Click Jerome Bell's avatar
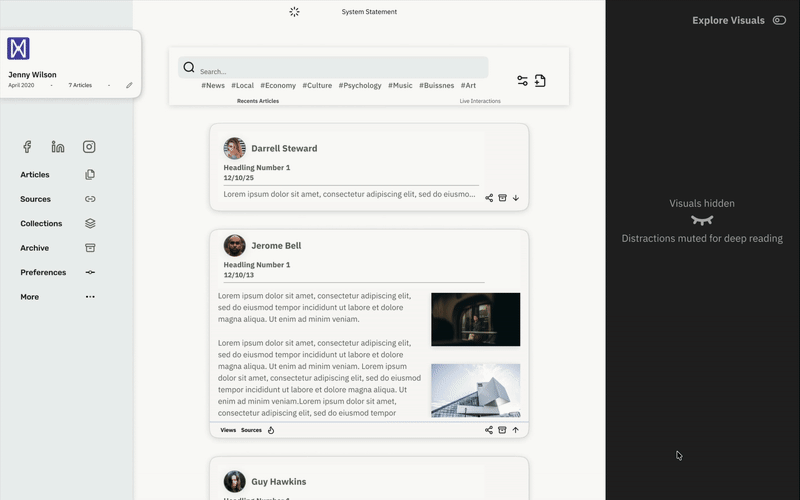 [235, 245]
